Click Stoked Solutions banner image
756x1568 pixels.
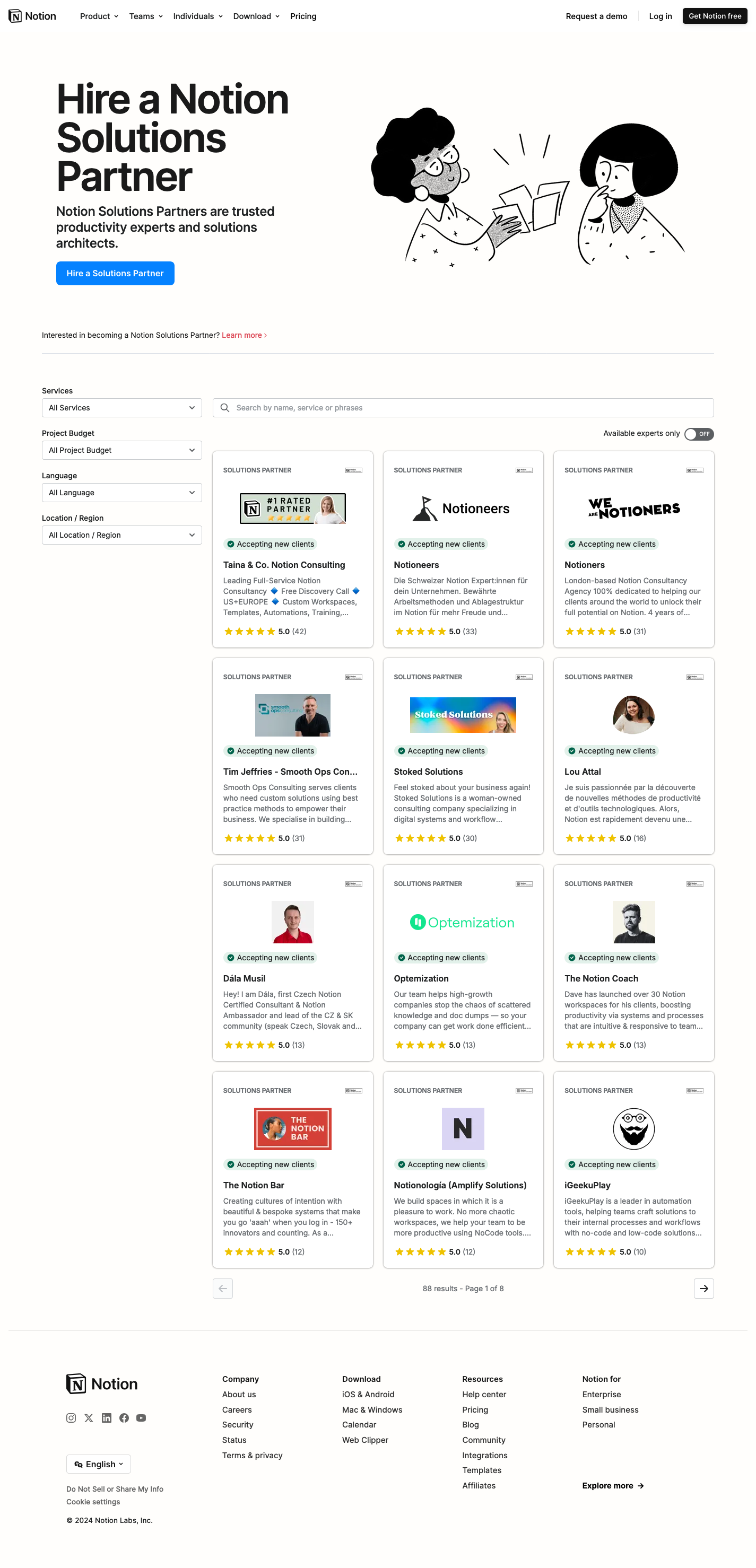click(463, 715)
